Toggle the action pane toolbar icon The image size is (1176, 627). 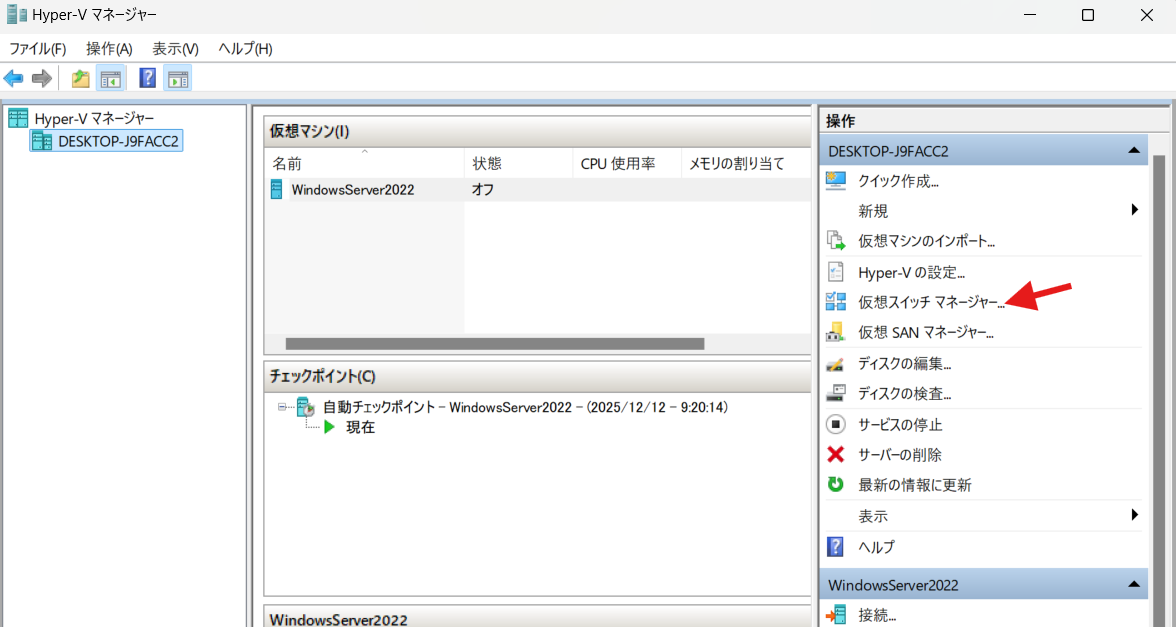coord(178,79)
